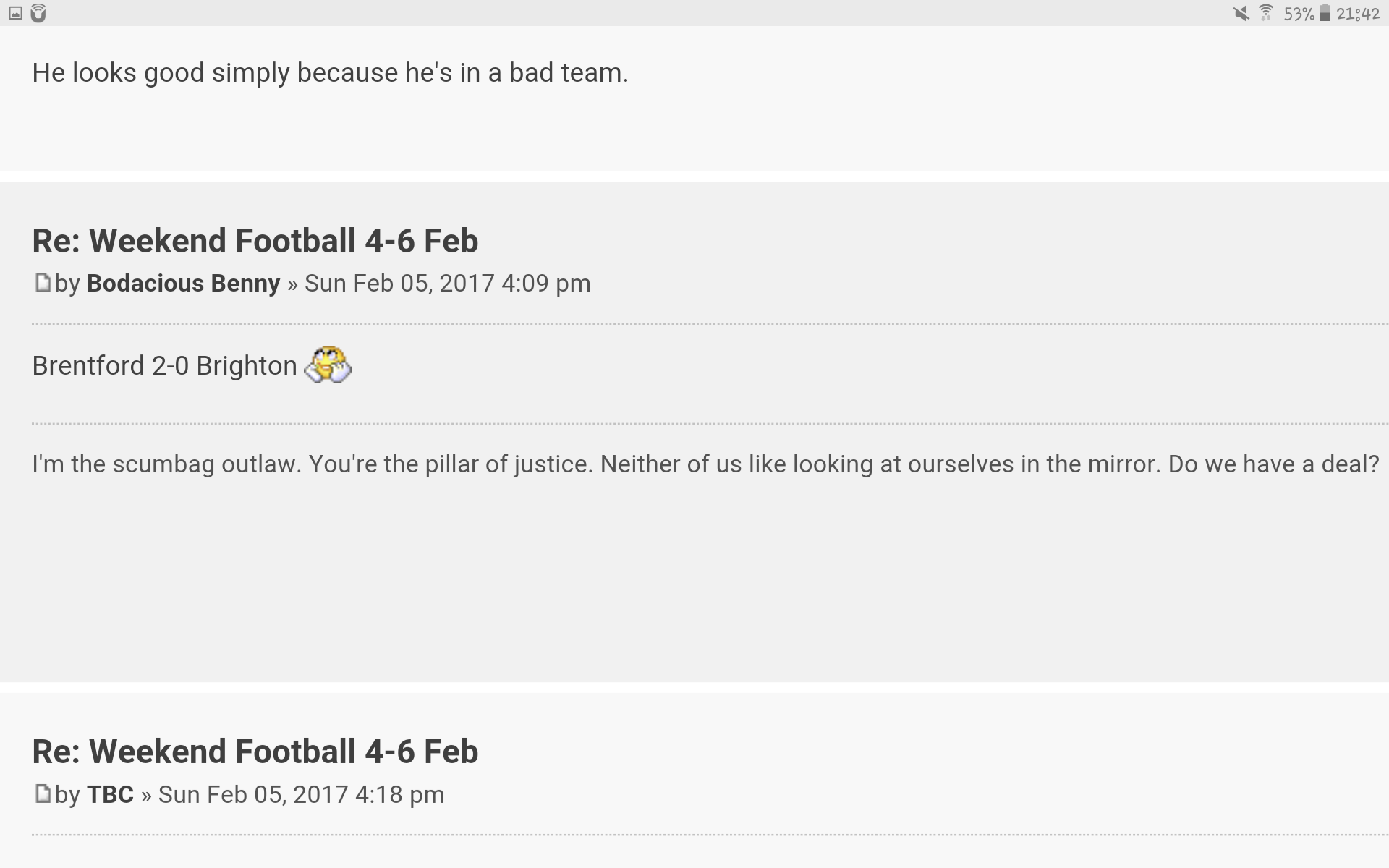Tap the image notification icon in status bar
This screenshot has width=1389, height=868.
click(15, 13)
